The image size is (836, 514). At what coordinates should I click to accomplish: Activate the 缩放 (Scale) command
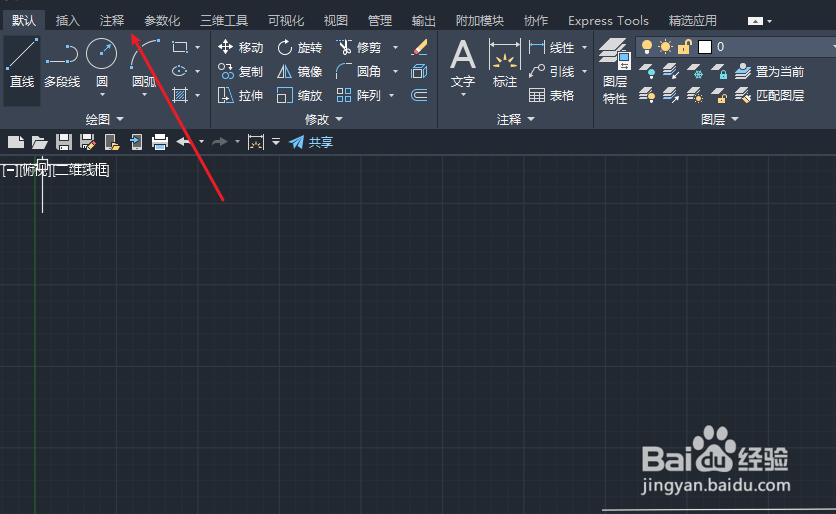(x=300, y=95)
